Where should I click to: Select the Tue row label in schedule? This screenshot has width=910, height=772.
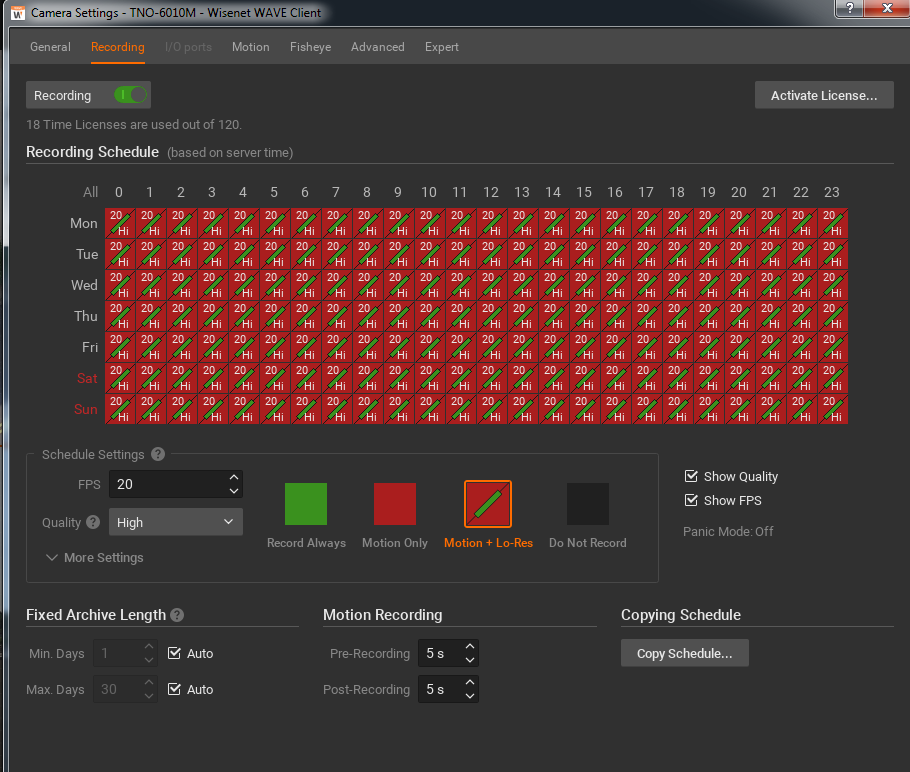pyautogui.click(x=87, y=254)
